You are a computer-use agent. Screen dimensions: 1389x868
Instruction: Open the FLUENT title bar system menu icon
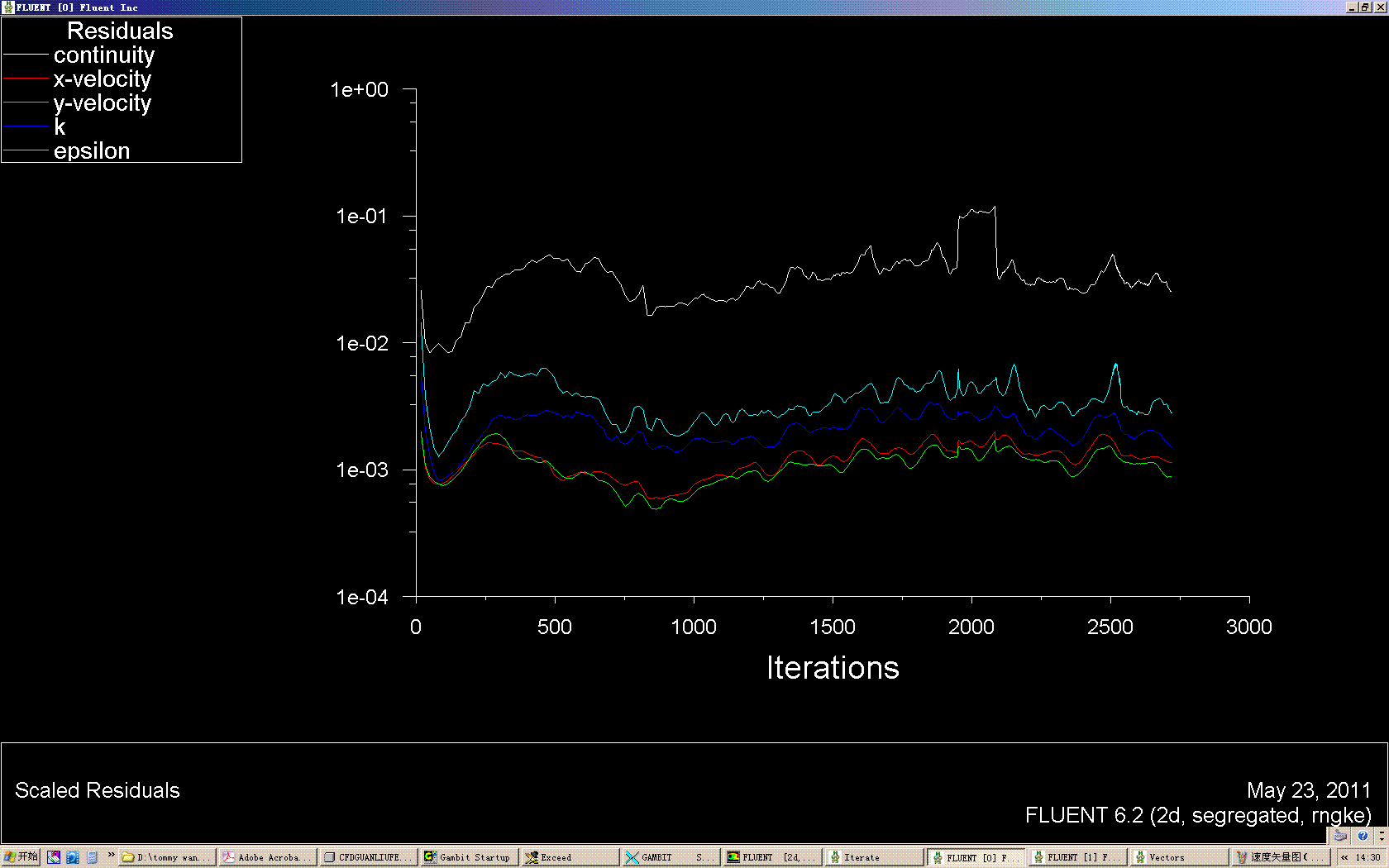point(8,7)
